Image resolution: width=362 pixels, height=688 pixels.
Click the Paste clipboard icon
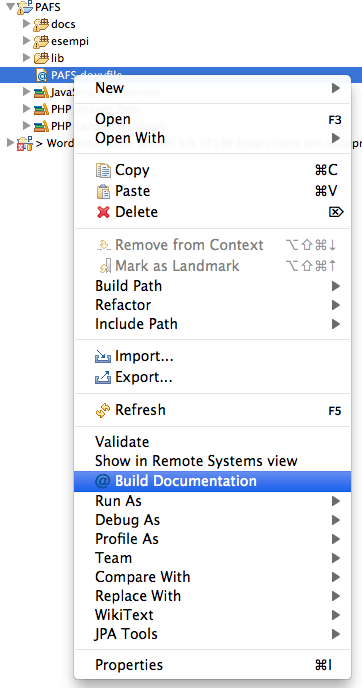pos(103,191)
